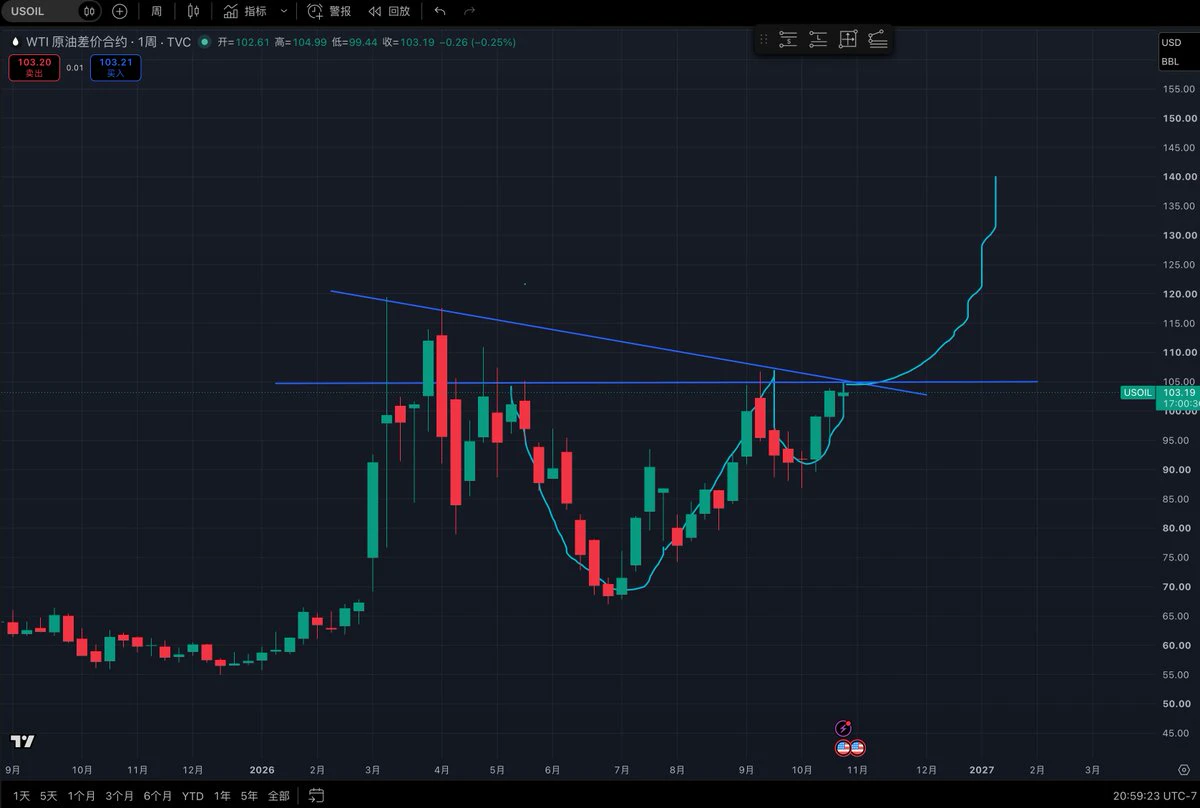Switch range to 6个月
1200x808 pixels.
(158, 796)
